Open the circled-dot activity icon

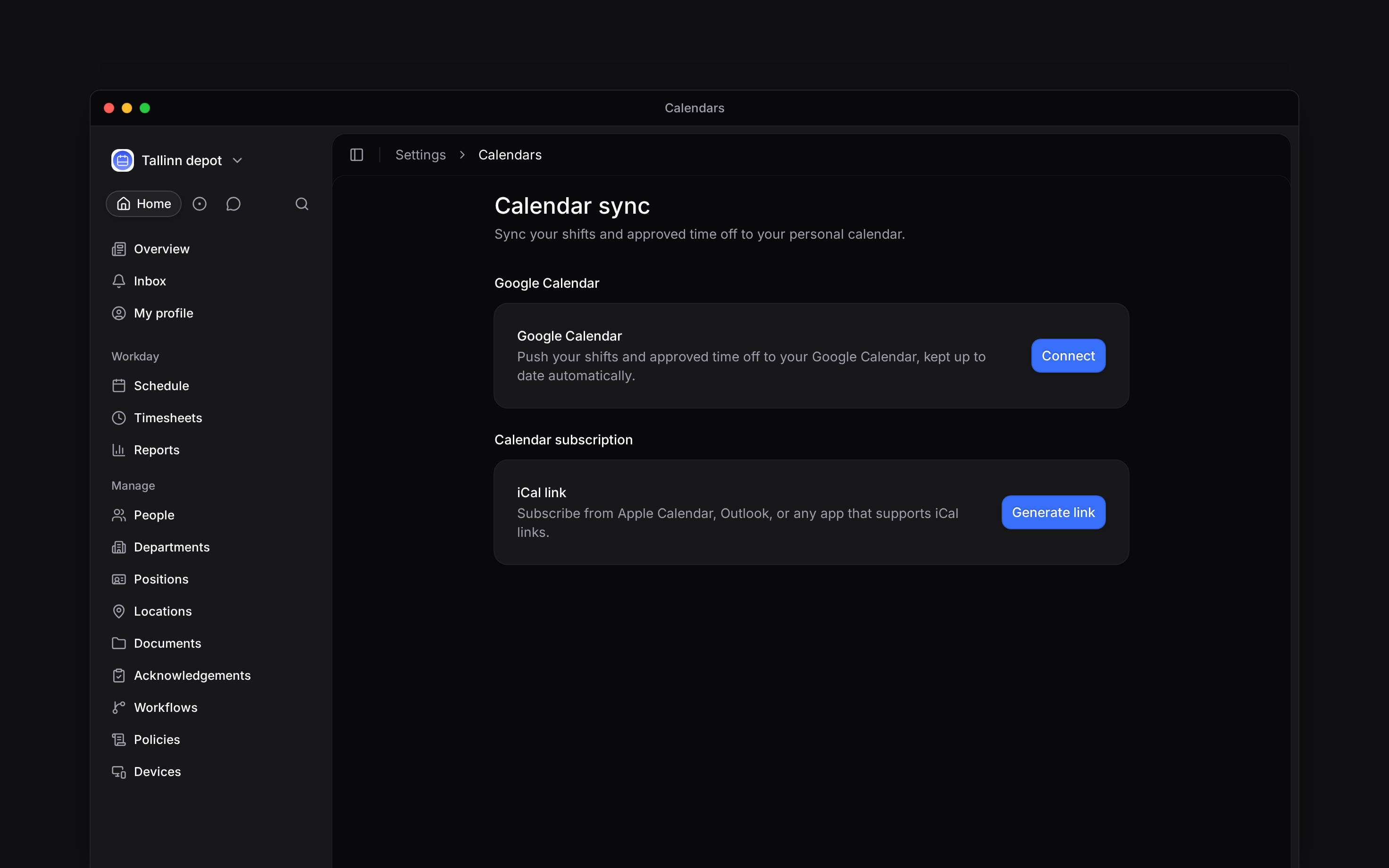coord(199,204)
